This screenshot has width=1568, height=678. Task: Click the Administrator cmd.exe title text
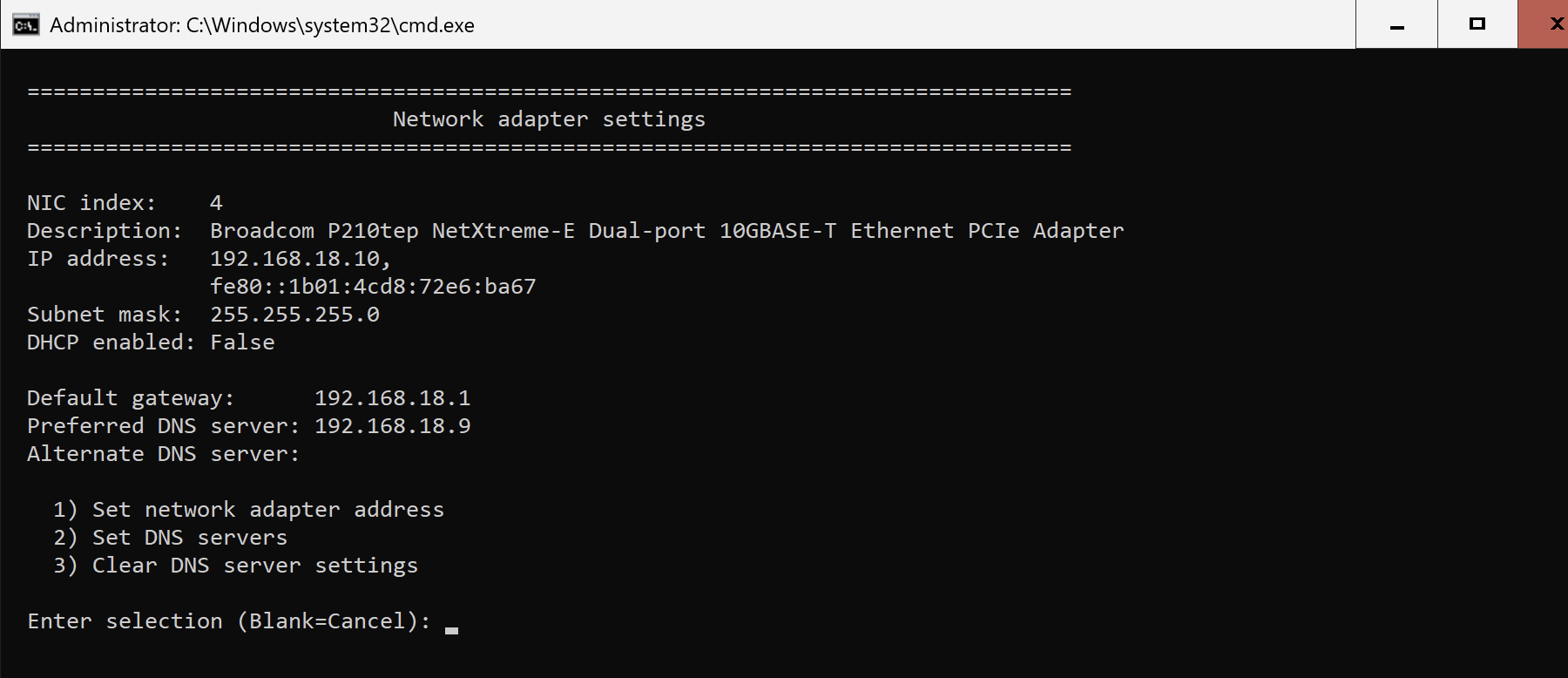(262, 25)
